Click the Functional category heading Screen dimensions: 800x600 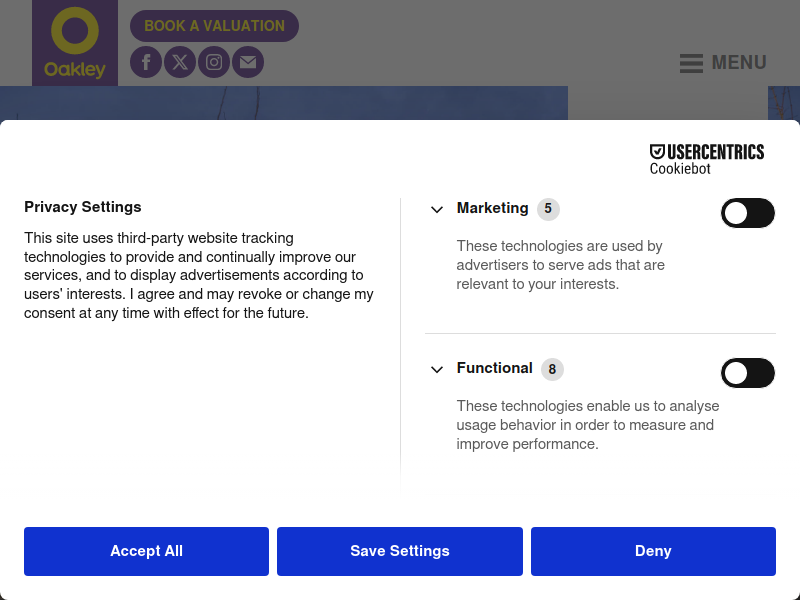pyautogui.click(x=494, y=368)
